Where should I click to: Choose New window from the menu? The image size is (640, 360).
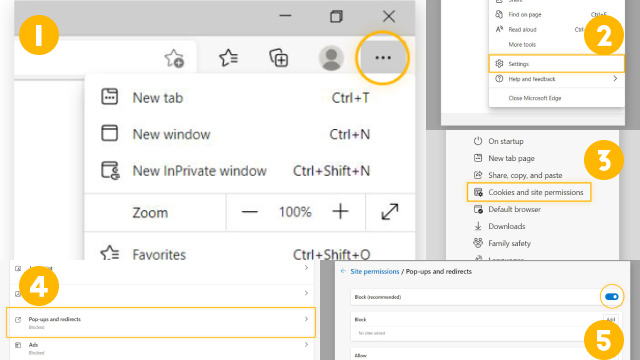point(249,134)
